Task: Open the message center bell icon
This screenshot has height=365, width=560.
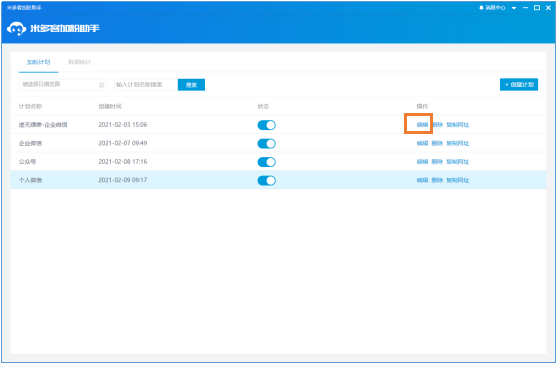Action: (x=481, y=8)
